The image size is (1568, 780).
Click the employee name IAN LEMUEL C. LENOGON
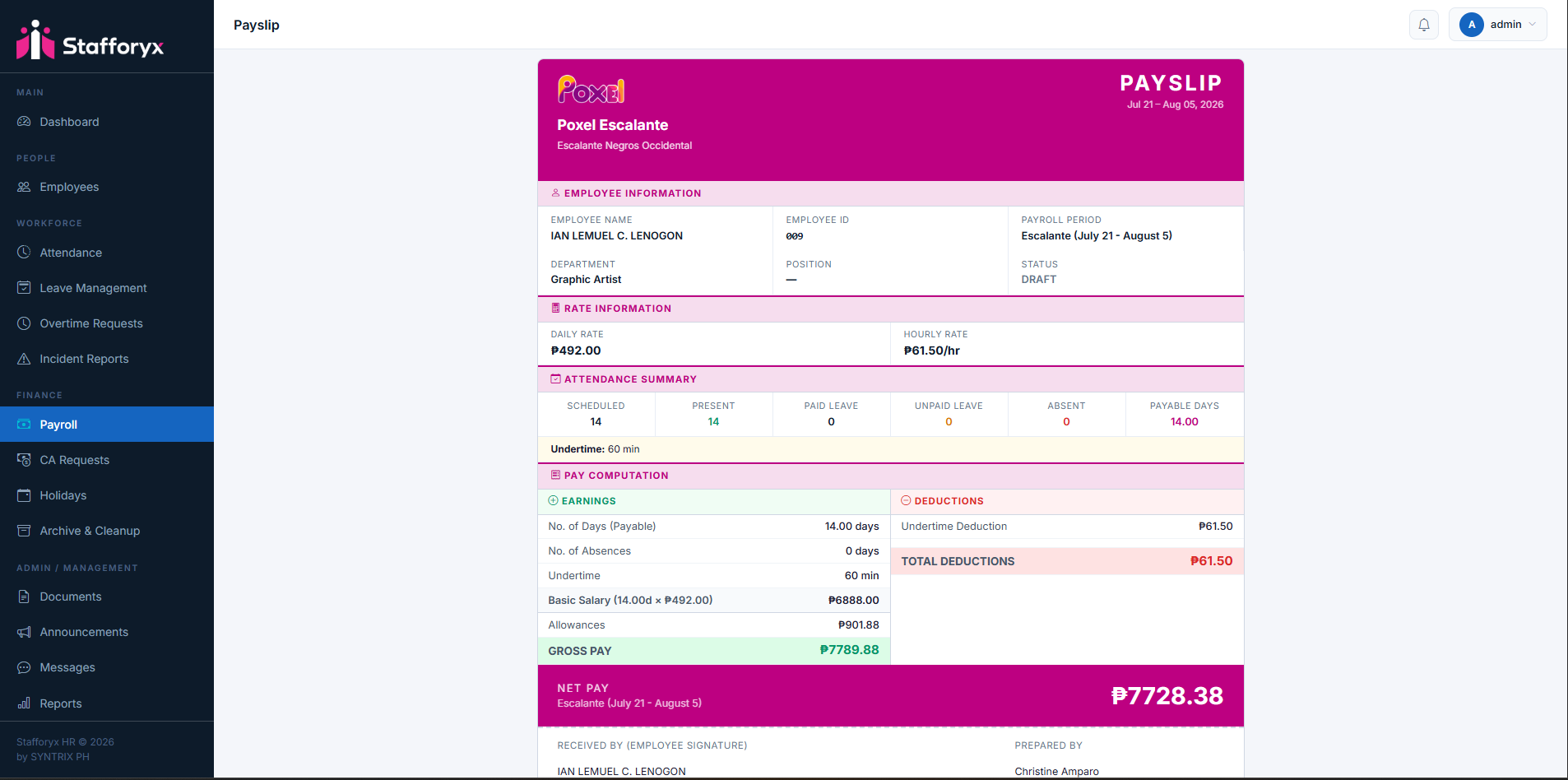tap(616, 235)
